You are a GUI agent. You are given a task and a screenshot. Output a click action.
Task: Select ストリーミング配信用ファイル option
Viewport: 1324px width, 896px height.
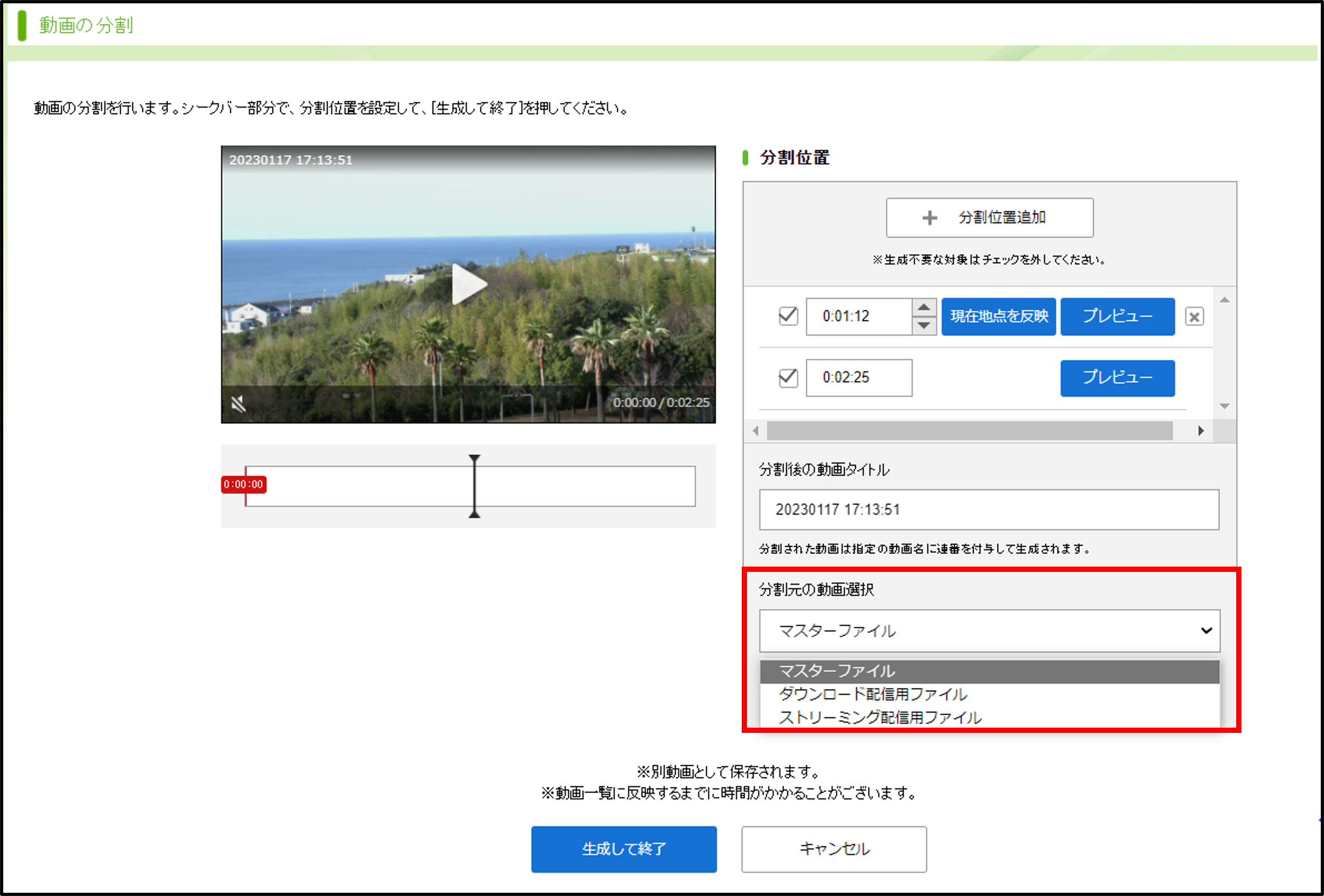pyautogui.click(x=989, y=717)
